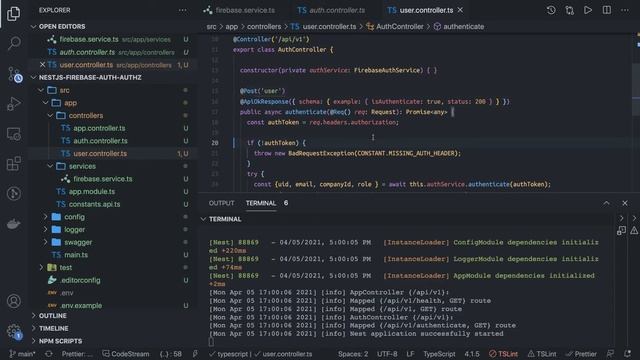Screen dimensions: 640x360
Task: Open .env.example in file tree
Action: pyautogui.click(x=81, y=305)
